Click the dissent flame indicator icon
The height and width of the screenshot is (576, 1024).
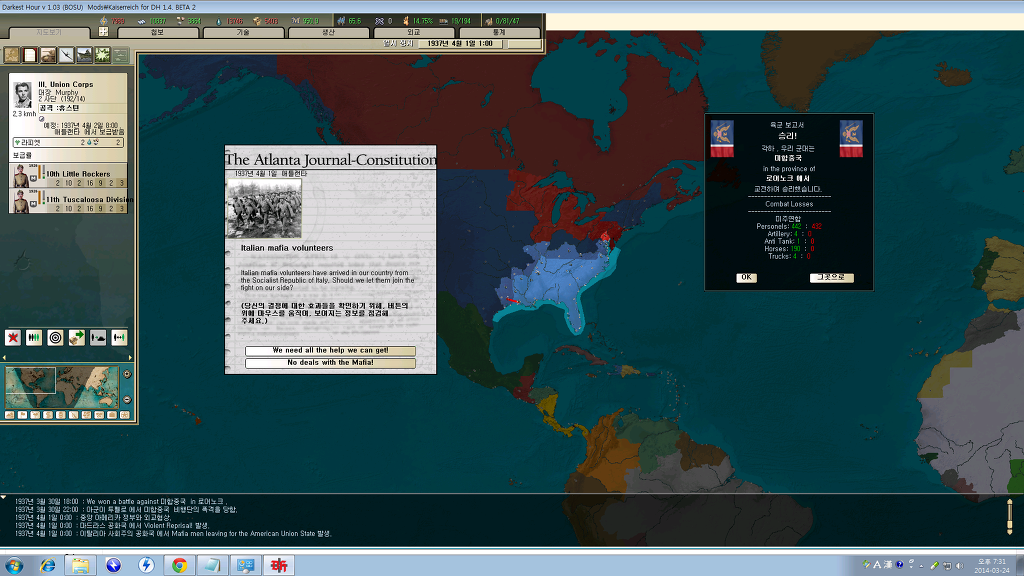pos(406,21)
